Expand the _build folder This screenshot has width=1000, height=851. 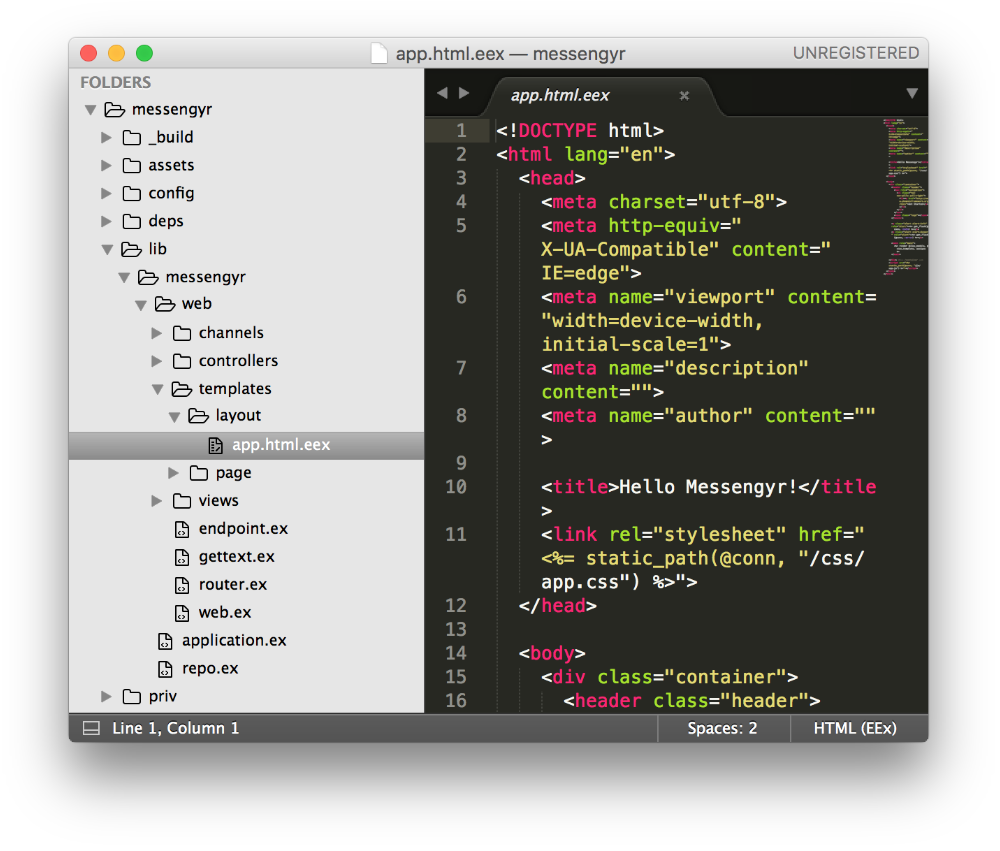tap(107, 137)
